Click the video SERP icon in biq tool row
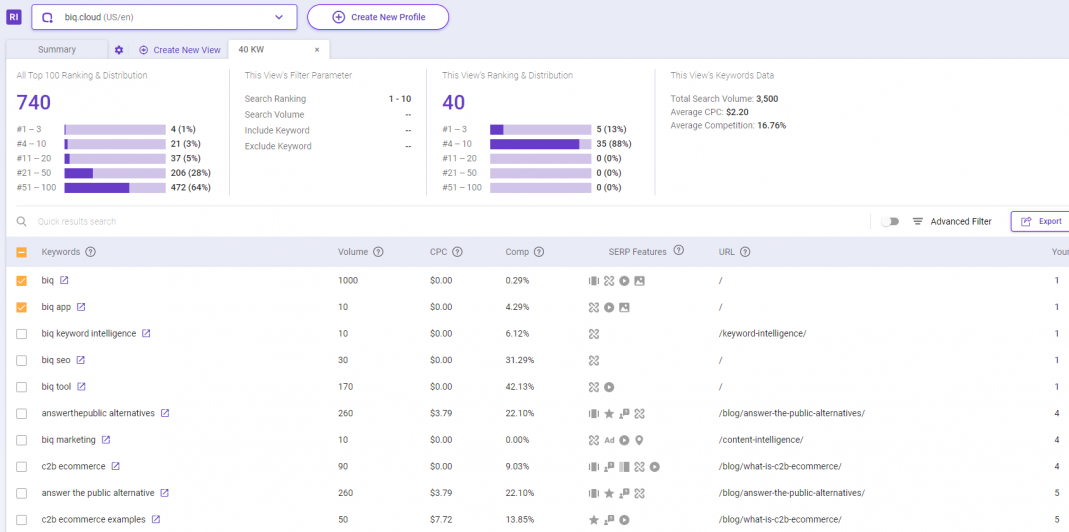The width and height of the screenshot is (1069, 532). coord(609,387)
